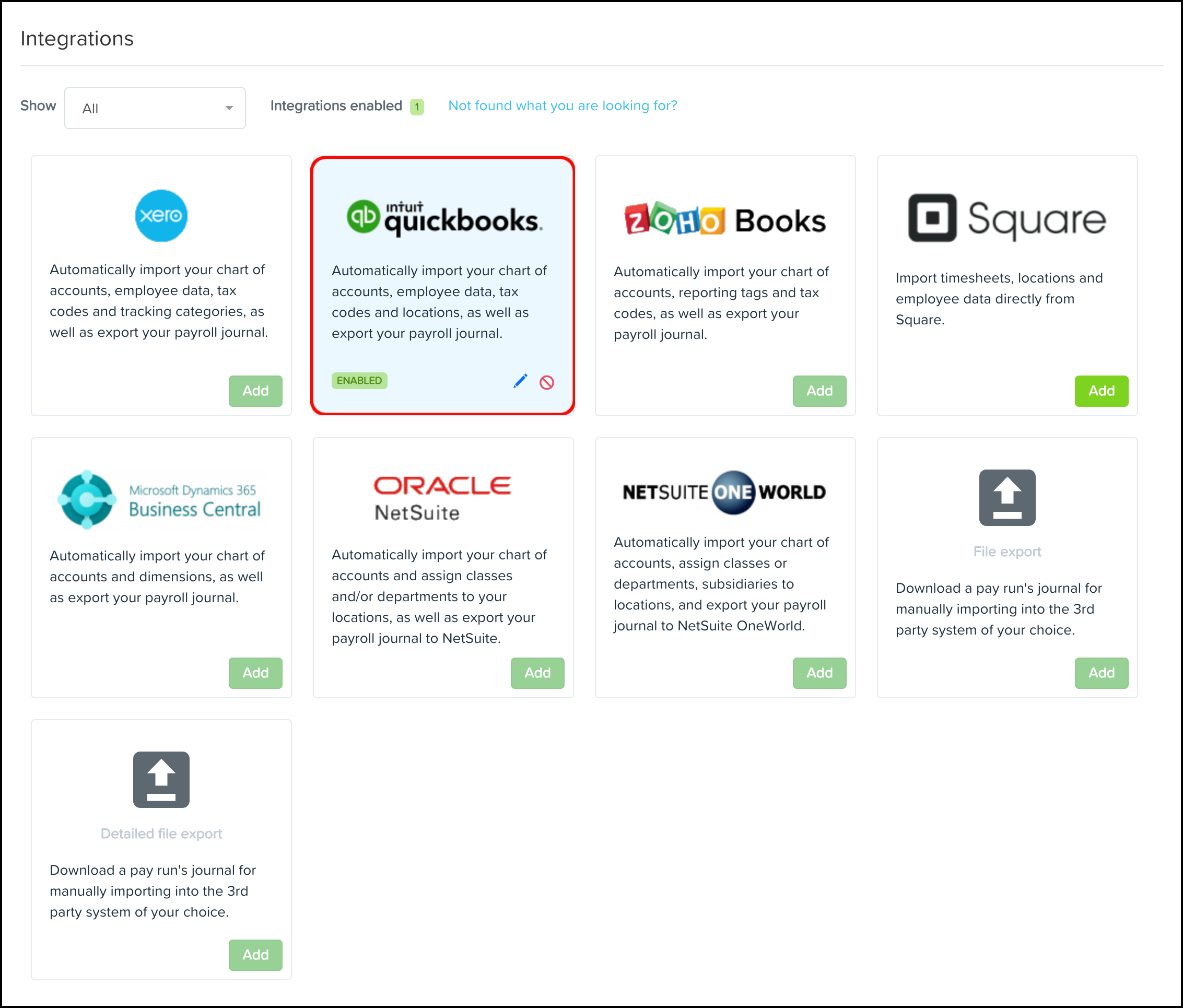Image resolution: width=1183 pixels, height=1008 pixels.
Task: Click the Show dropdown arrow
Action: [x=229, y=108]
